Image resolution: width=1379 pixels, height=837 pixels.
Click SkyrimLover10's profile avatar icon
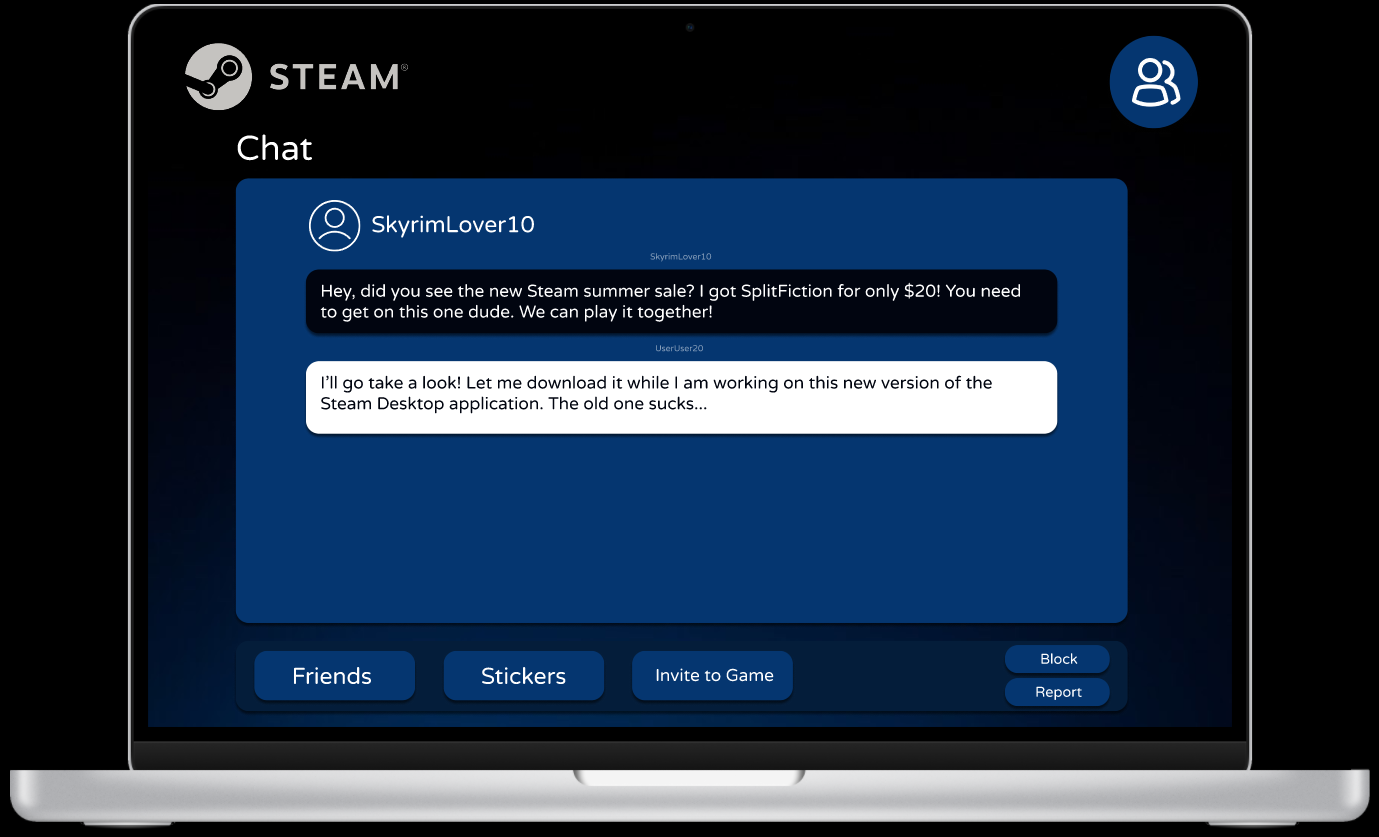click(334, 225)
